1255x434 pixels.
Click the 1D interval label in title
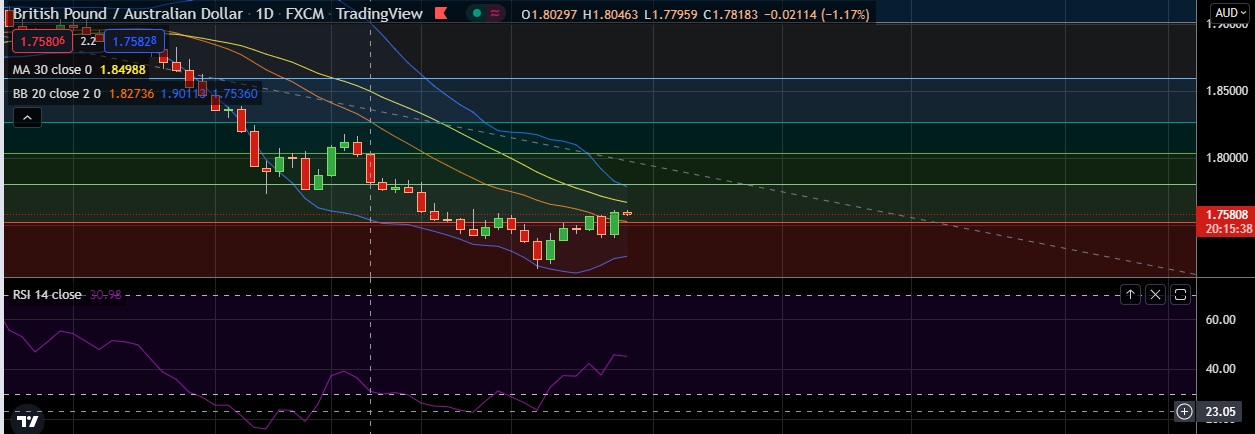point(263,14)
